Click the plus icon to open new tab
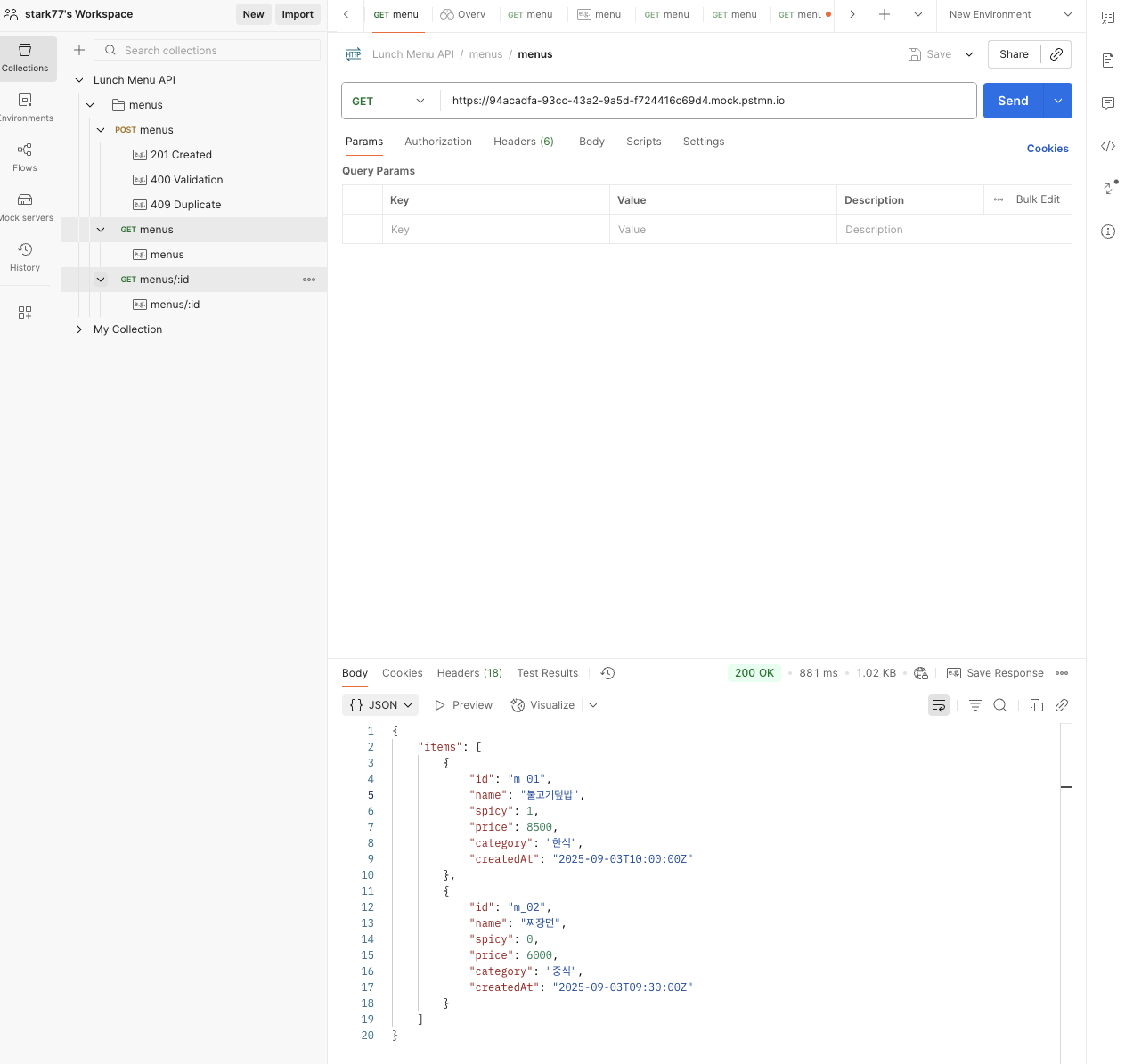1125x1064 pixels. 885,14
